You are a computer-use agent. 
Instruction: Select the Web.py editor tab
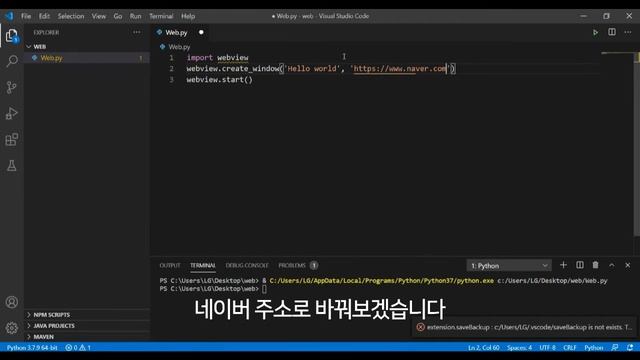pyautogui.click(x=176, y=32)
